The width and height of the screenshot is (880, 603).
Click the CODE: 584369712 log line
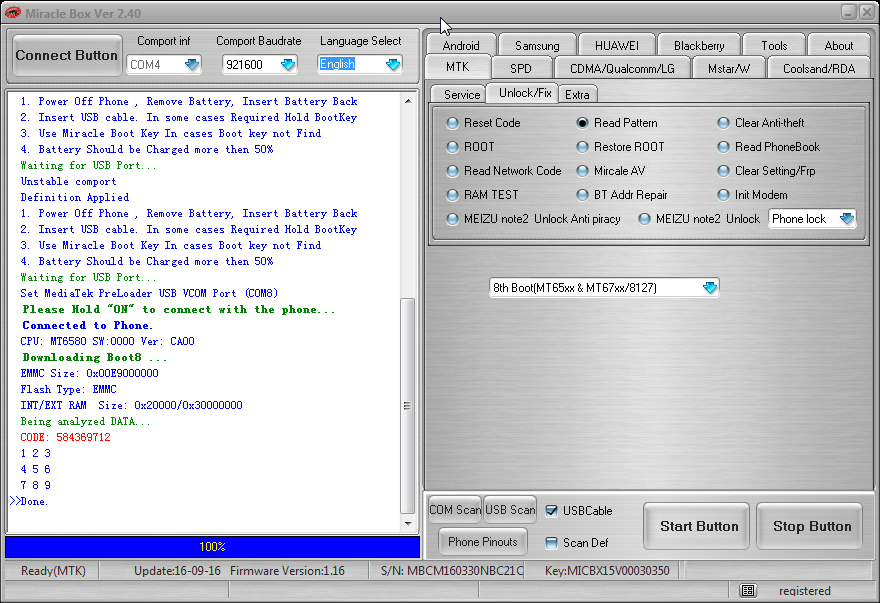tap(66, 437)
